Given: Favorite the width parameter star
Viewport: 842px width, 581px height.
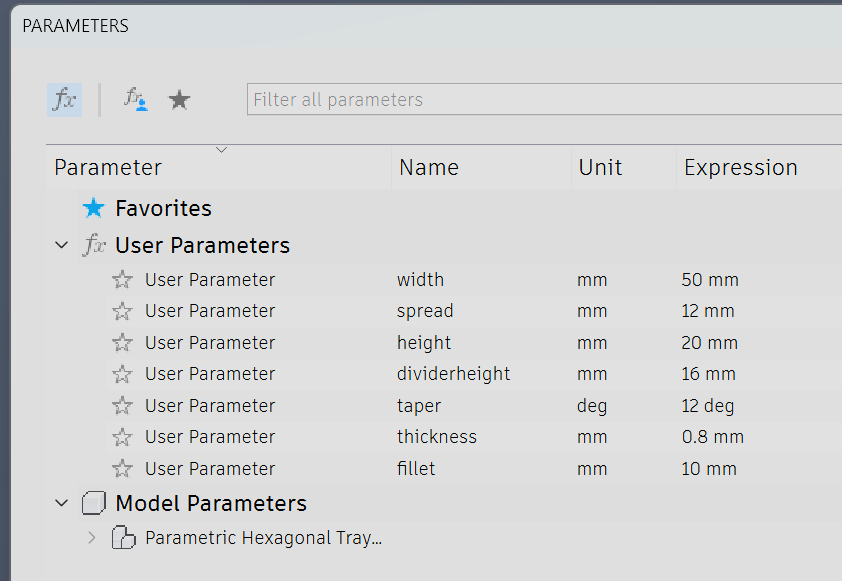Looking at the screenshot, I should [122, 280].
